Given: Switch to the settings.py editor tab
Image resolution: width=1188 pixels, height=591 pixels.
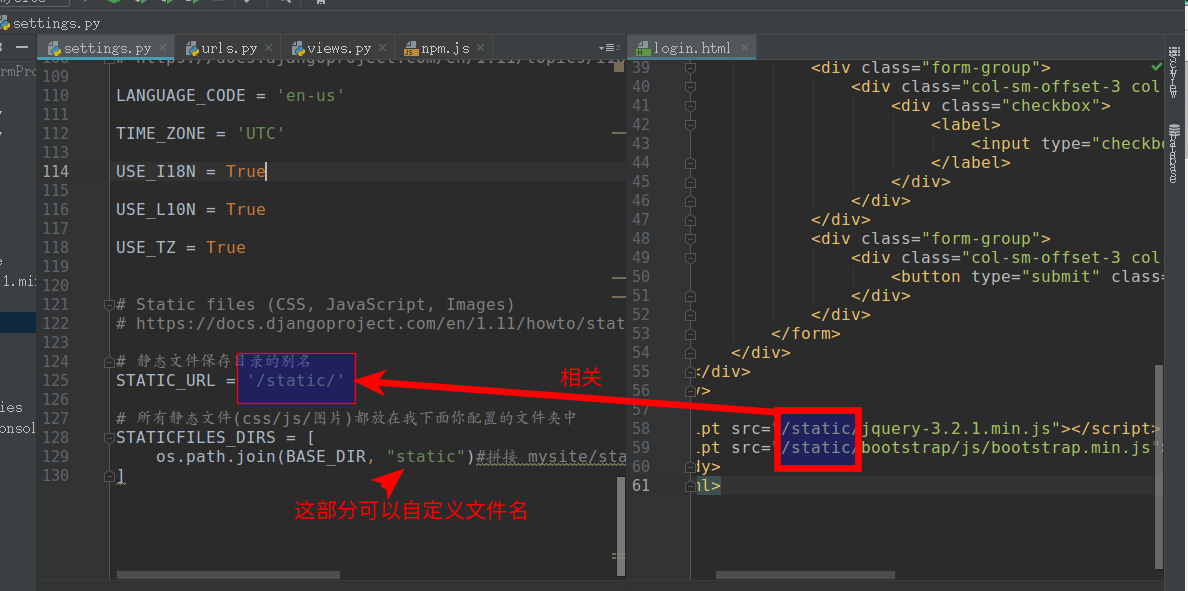Looking at the screenshot, I should pyautogui.click(x=106, y=48).
